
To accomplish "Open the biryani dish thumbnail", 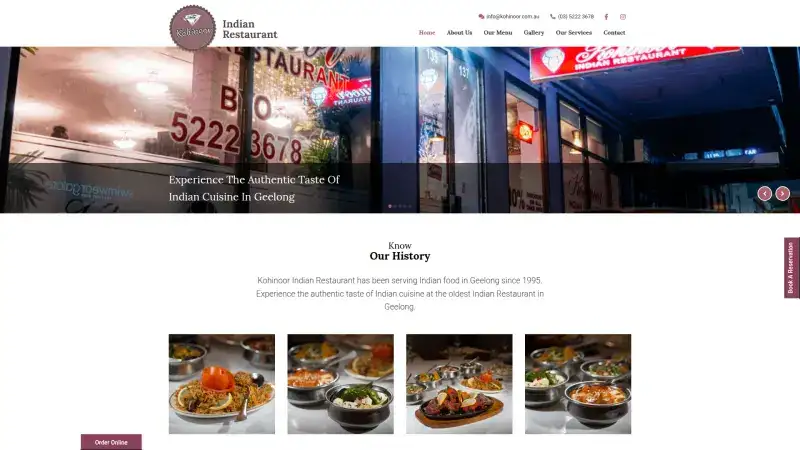I will (x=222, y=384).
